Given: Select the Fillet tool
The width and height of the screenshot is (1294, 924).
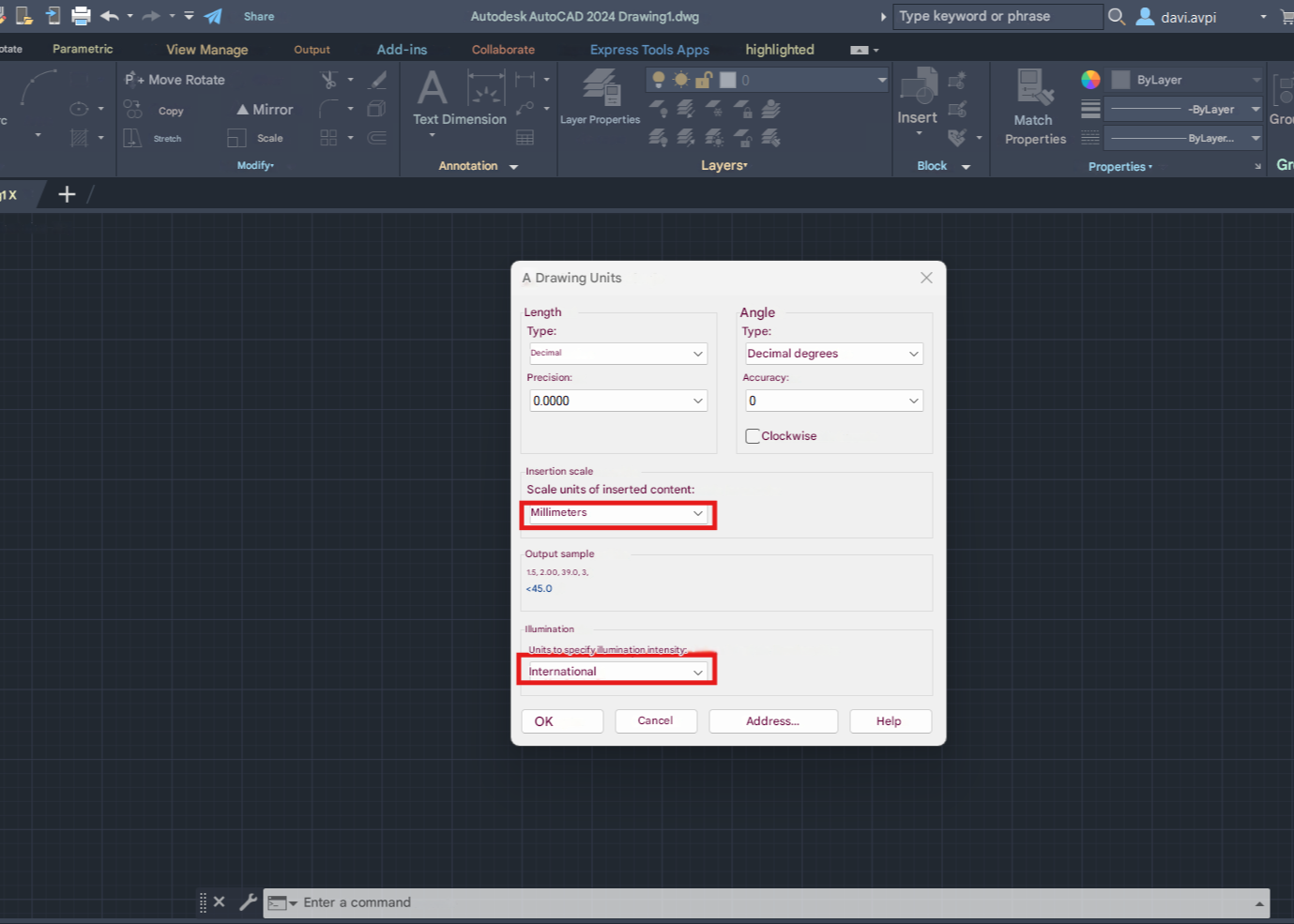Looking at the screenshot, I should coord(328,110).
